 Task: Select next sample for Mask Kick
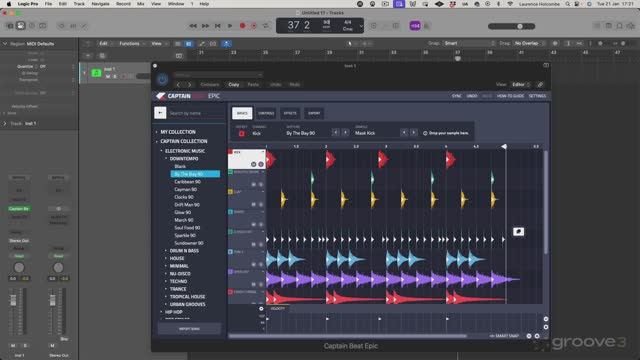pyautogui.click(x=413, y=133)
